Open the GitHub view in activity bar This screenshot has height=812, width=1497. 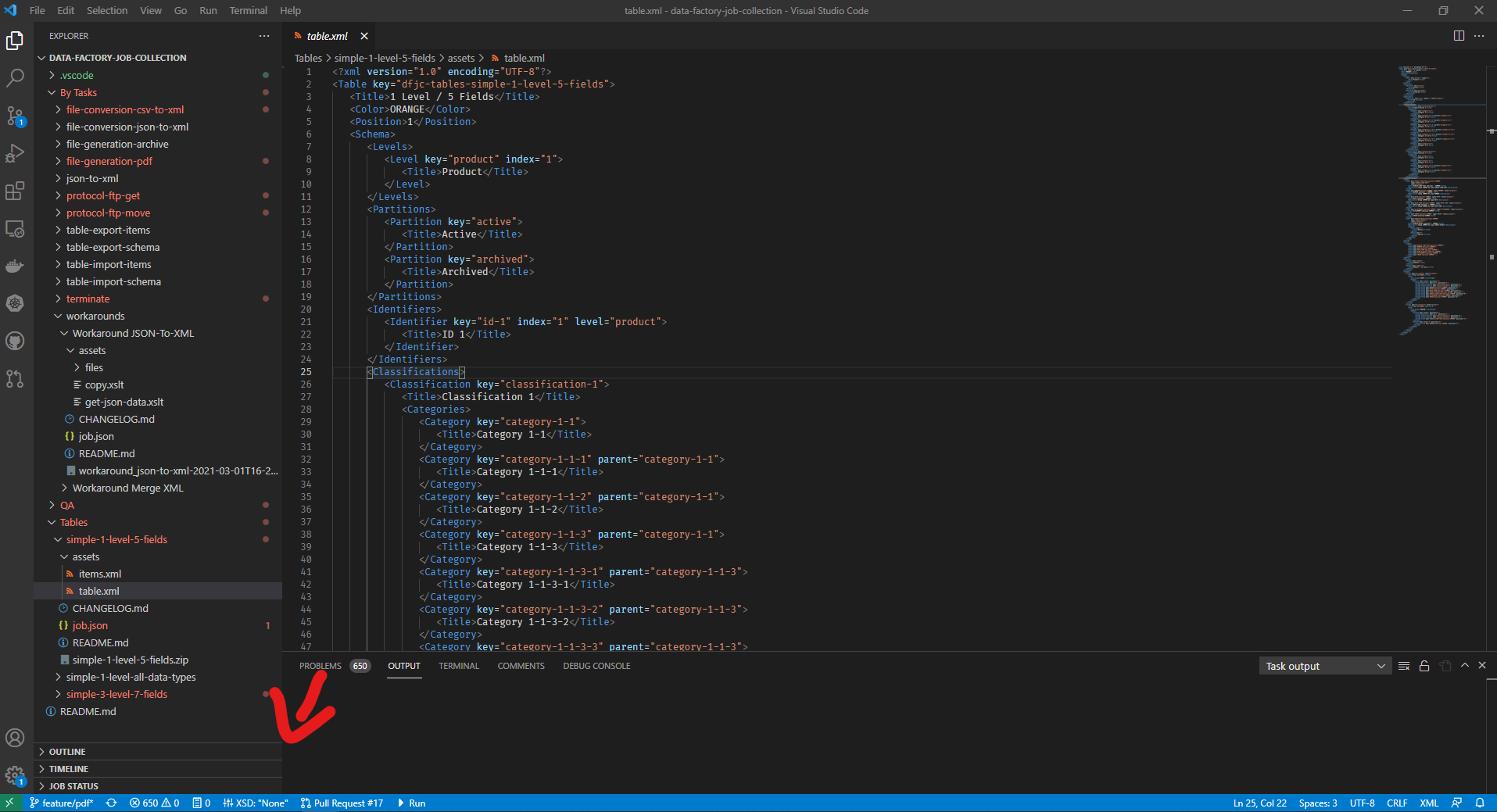pos(15,341)
